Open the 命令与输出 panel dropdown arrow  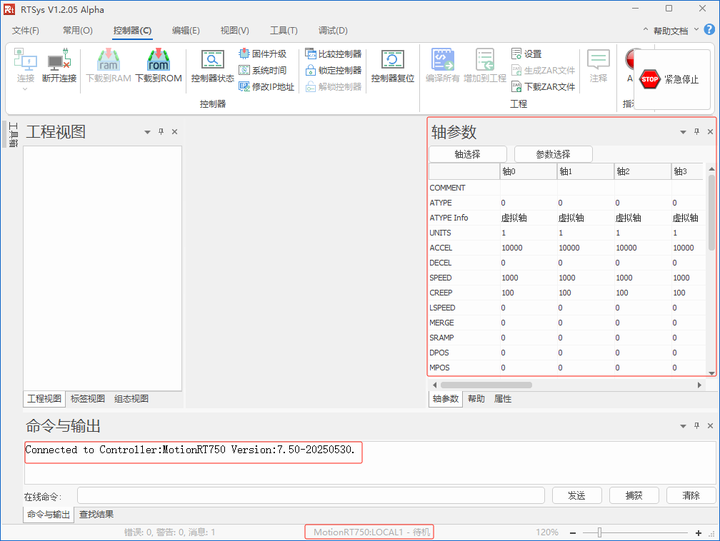tap(683, 426)
